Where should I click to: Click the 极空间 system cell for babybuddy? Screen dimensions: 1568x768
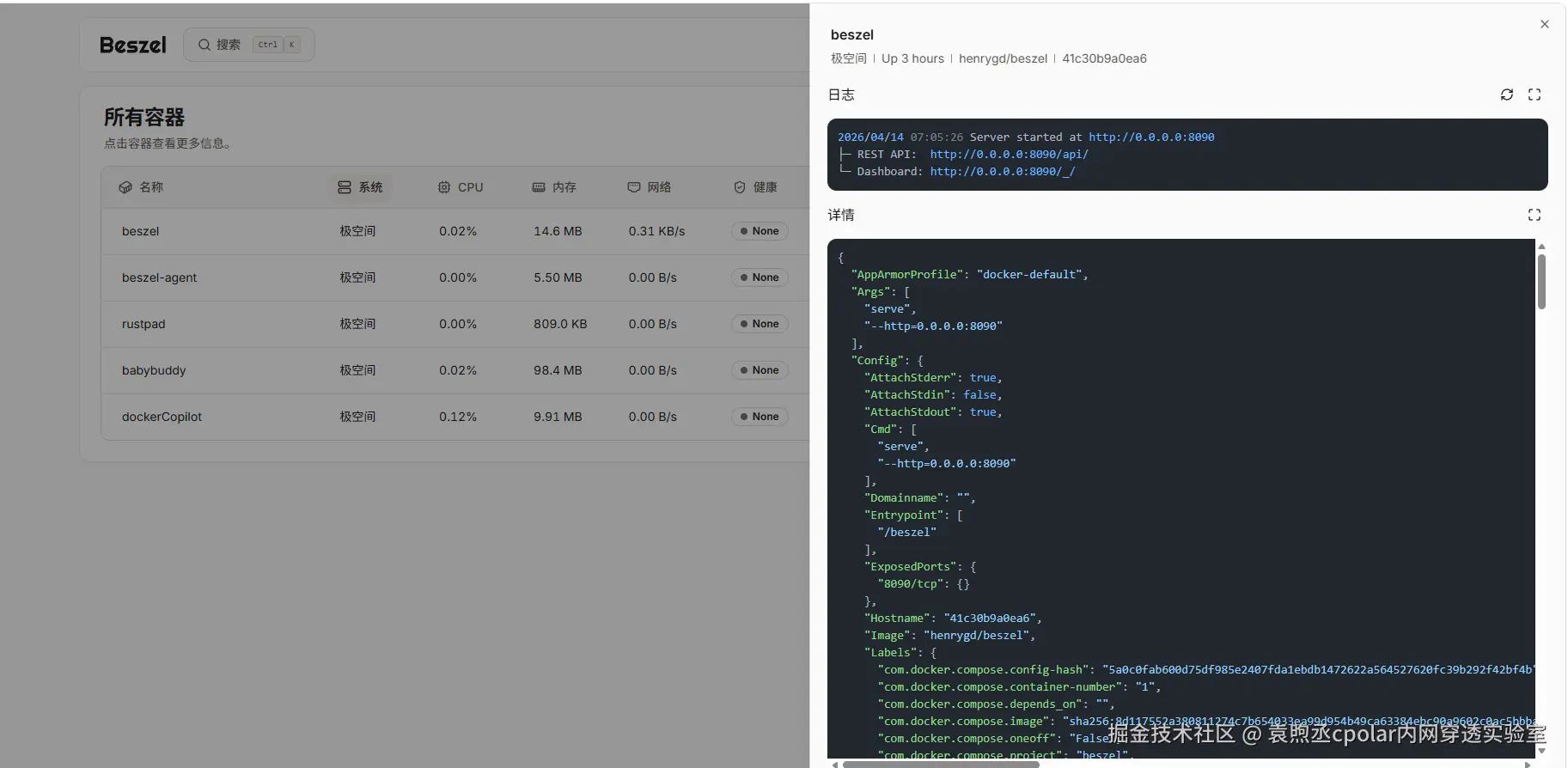point(357,370)
